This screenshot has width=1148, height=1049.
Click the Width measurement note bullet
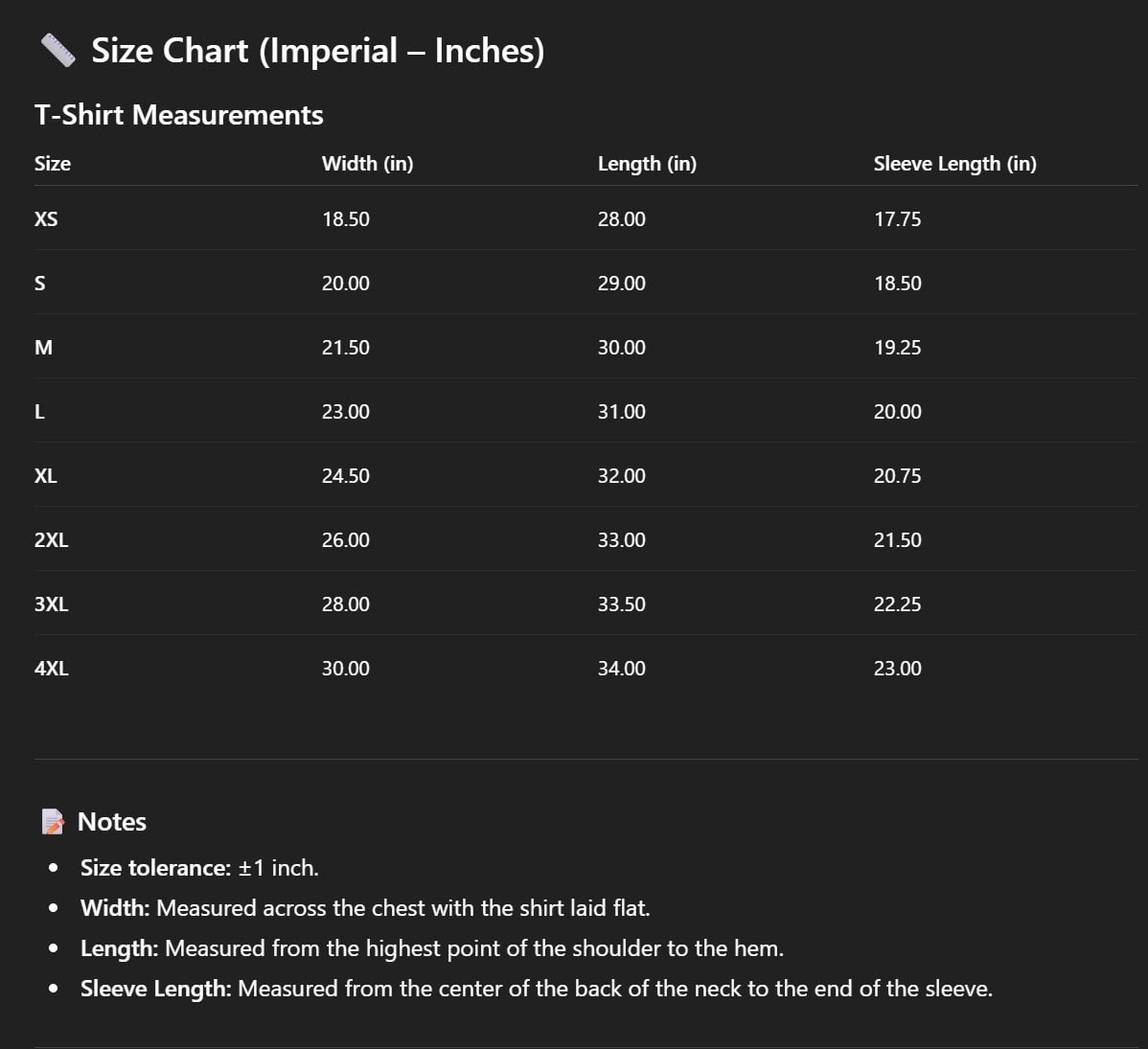pyautogui.click(x=364, y=908)
